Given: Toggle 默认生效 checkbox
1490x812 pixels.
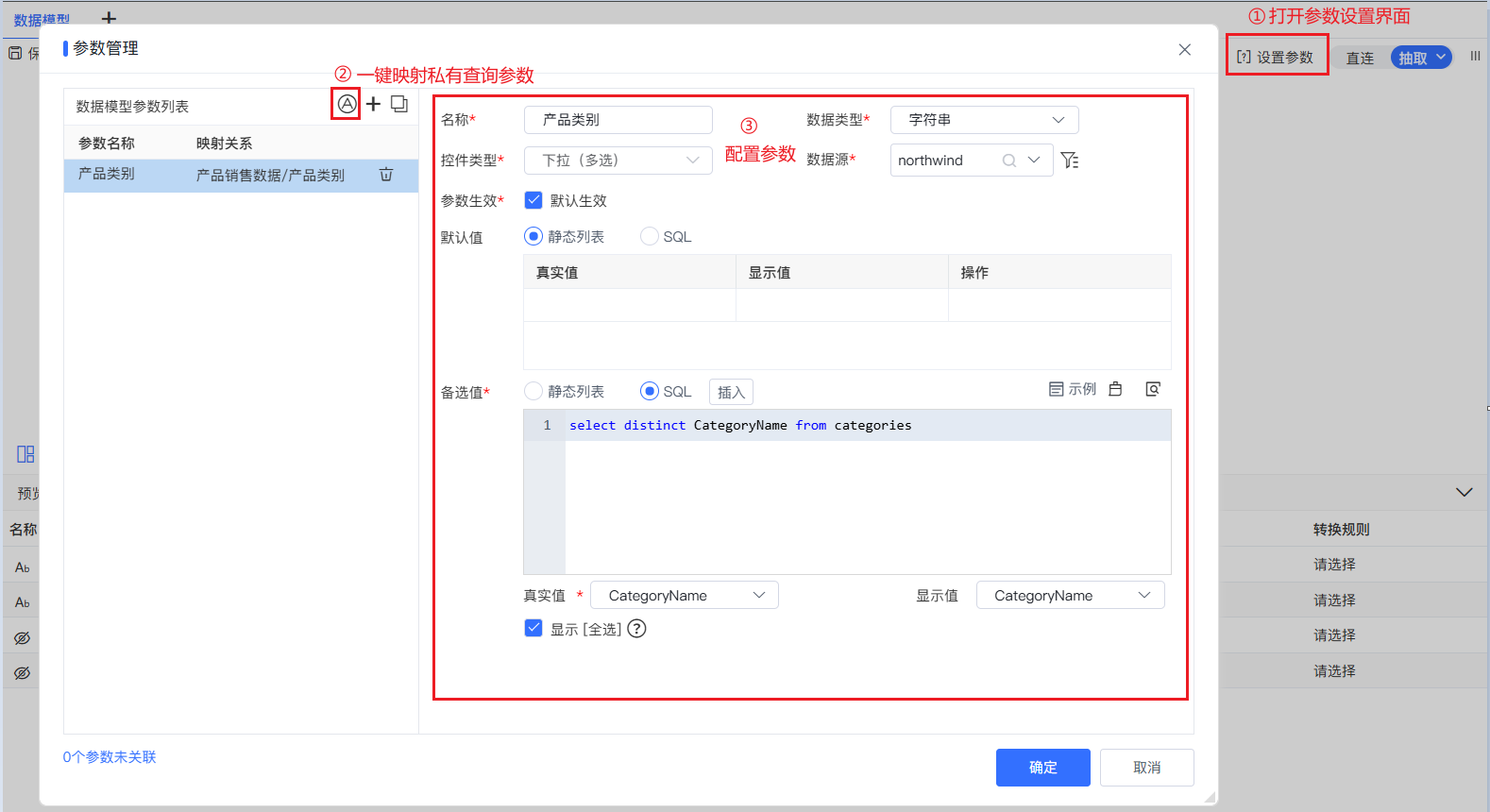Looking at the screenshot, I should pos(533,200).
